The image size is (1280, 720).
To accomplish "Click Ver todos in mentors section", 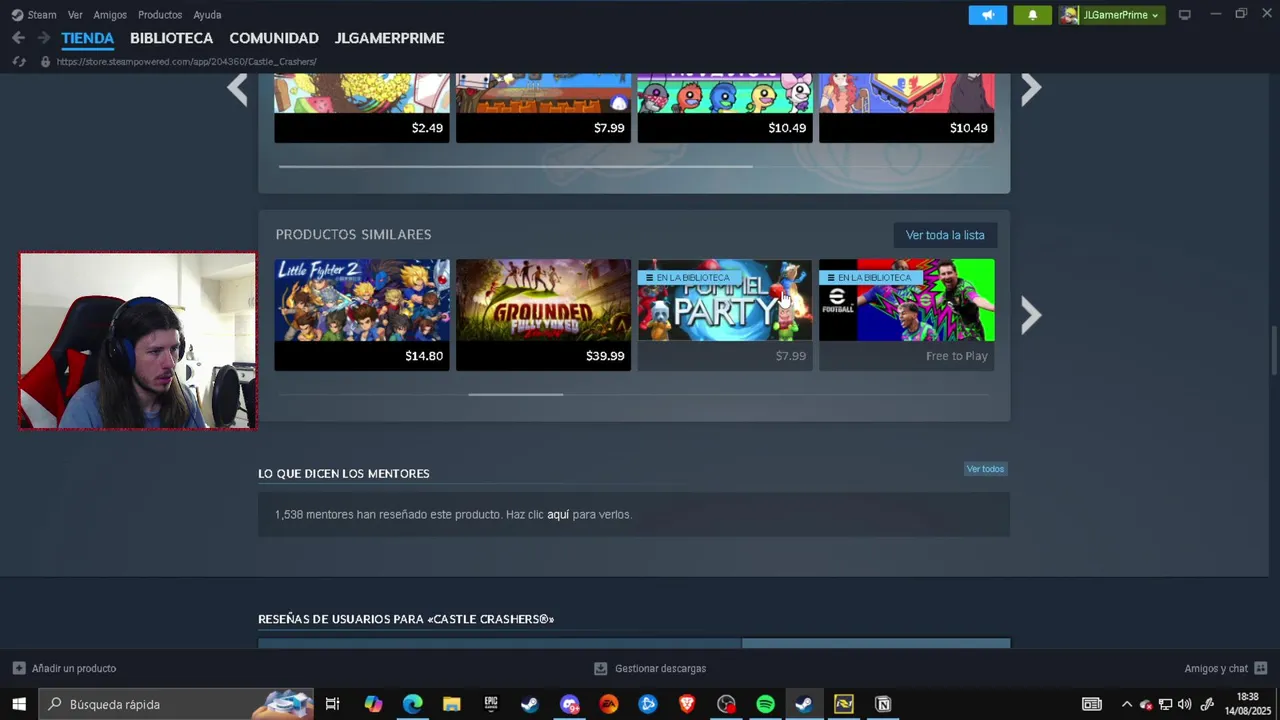I will [985, 469].
